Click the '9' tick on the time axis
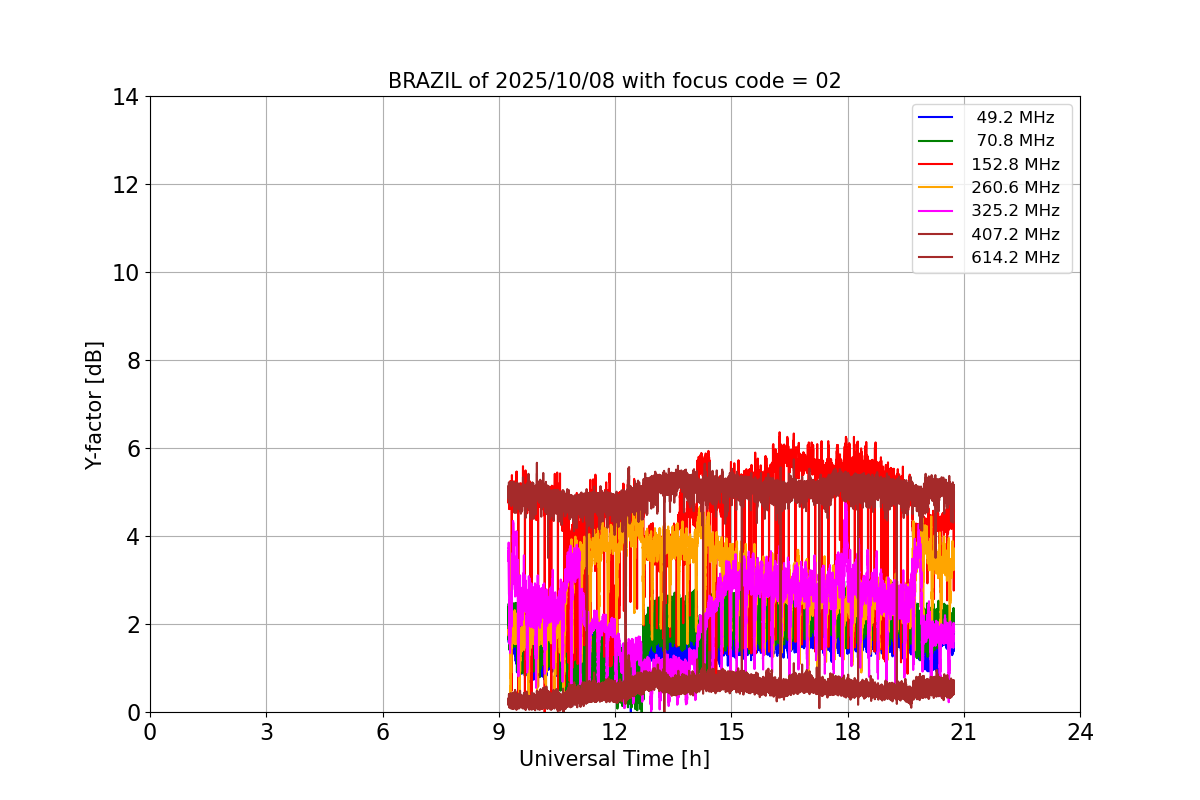Image resolution: width=1200 pixels, height=800 pixels. (x=499, y=732)
